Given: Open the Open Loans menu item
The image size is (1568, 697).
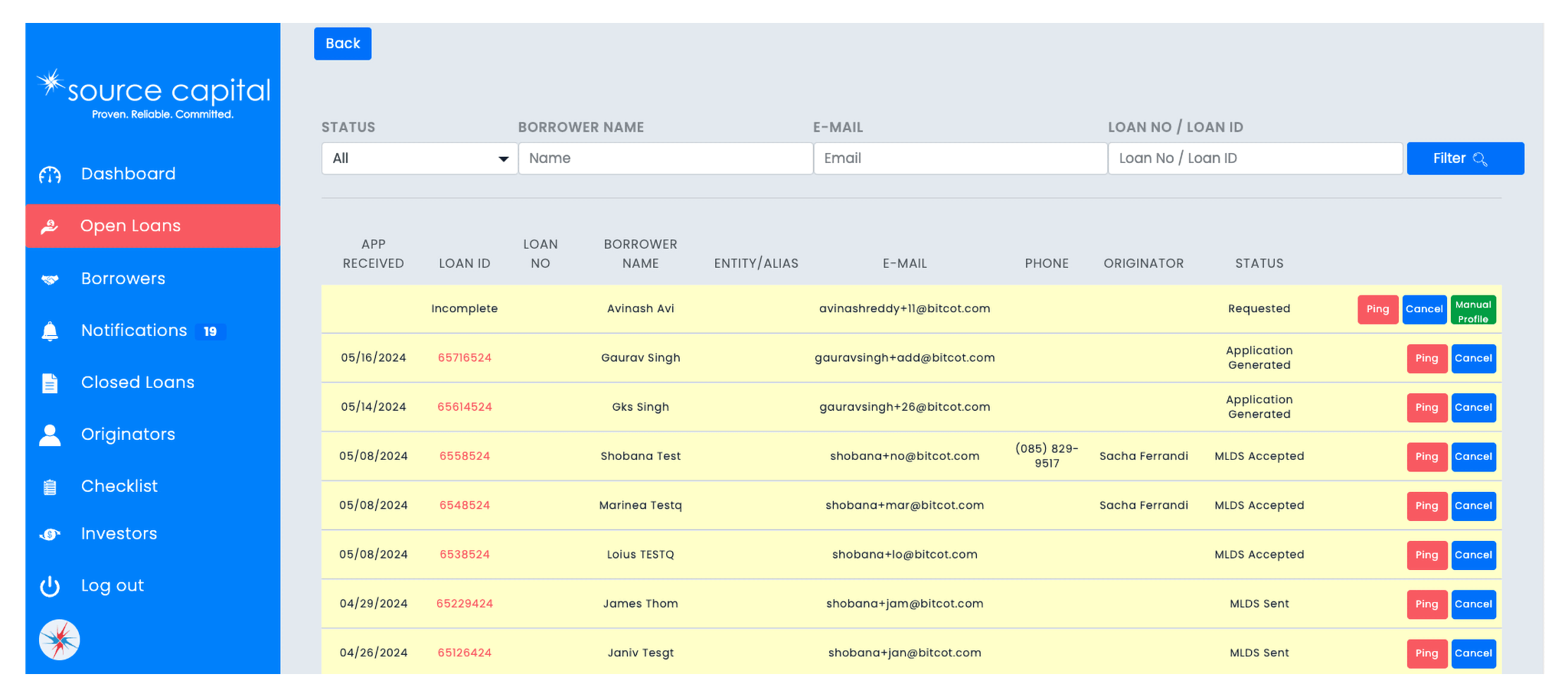Looking at the screenshot, I should (152, 226).
